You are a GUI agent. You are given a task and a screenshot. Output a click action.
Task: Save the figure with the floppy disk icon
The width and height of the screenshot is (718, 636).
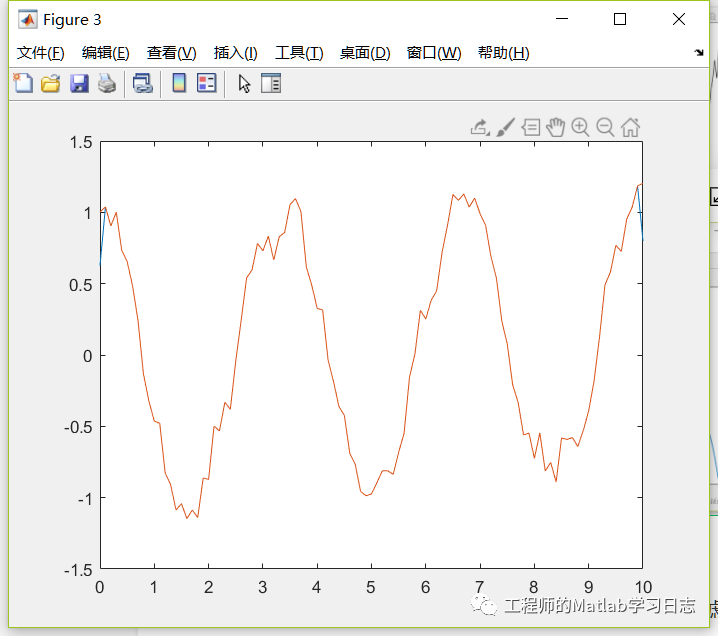79,84
